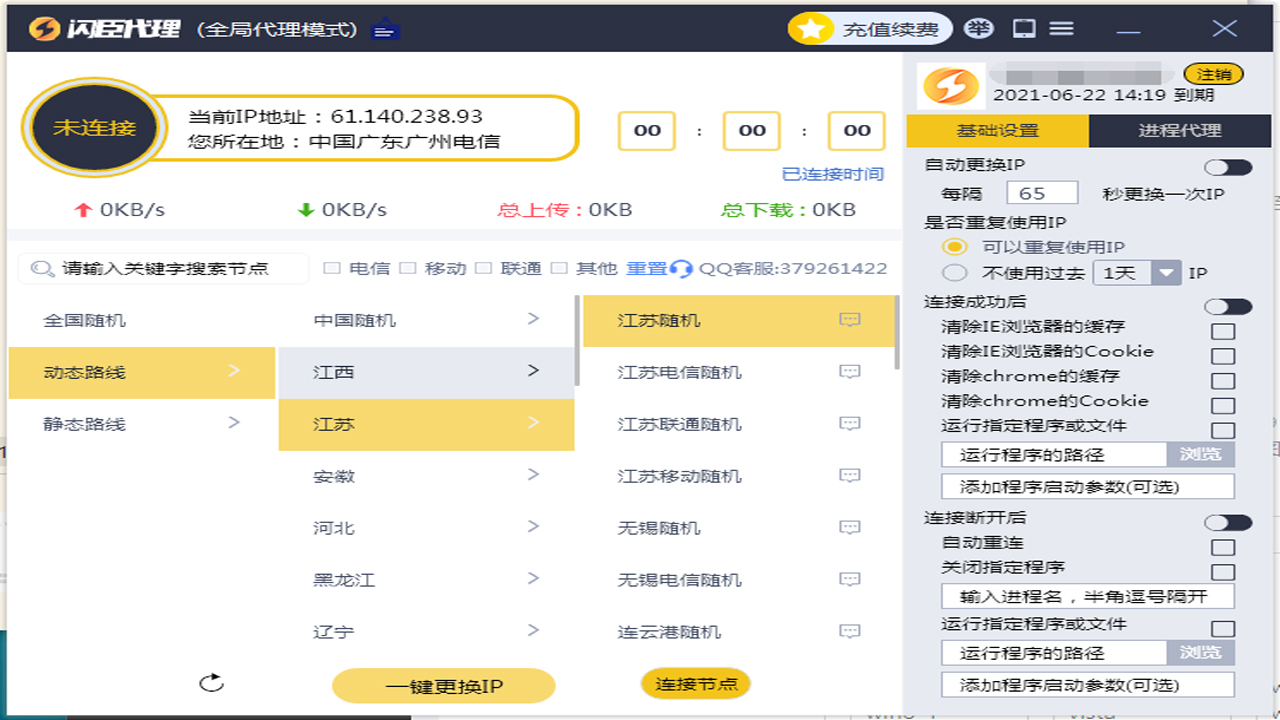
Task: Open the 举 report icon
Action: click(979, 29)
